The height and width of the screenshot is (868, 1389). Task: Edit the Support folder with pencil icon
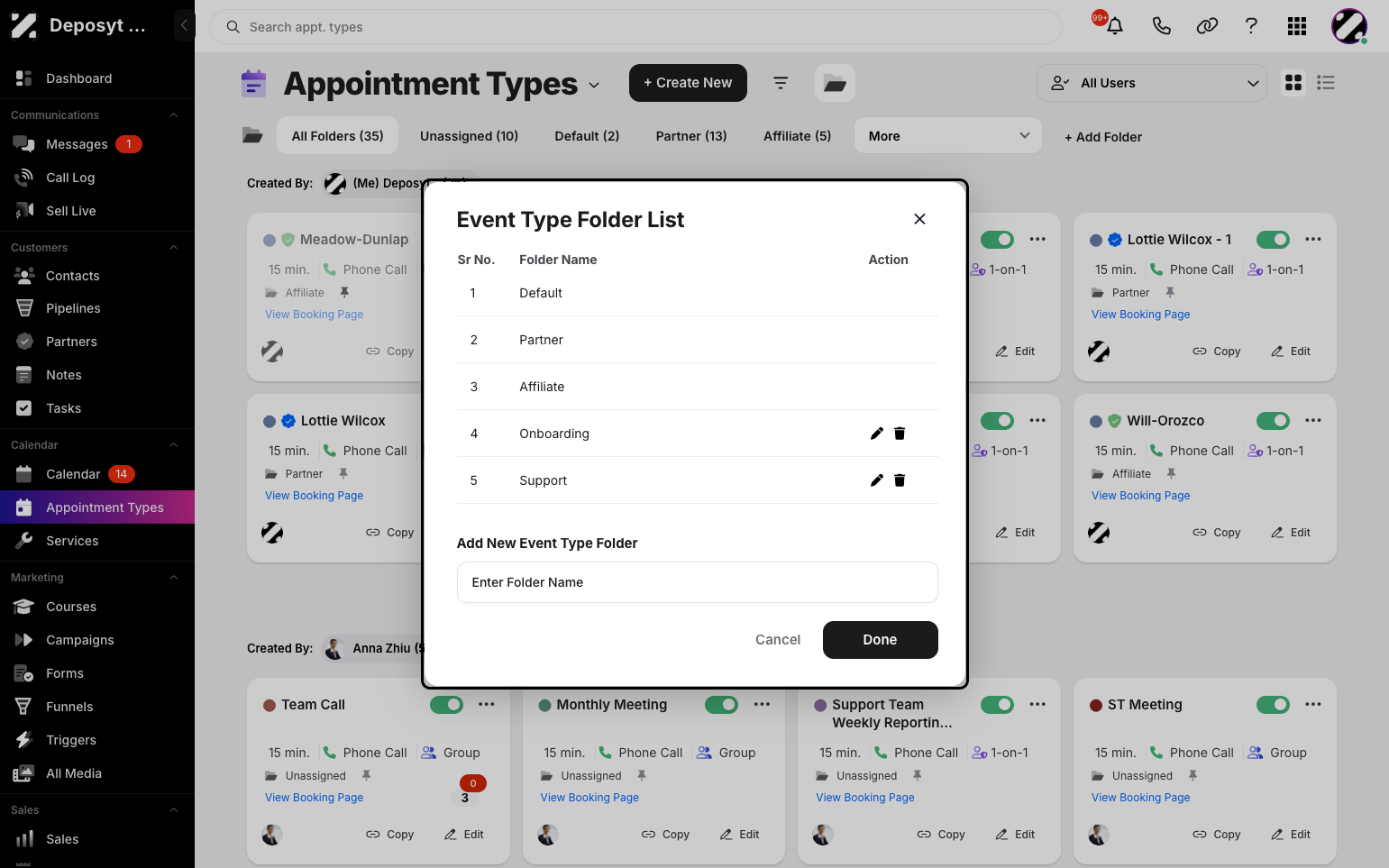click(x=876, y=480)
